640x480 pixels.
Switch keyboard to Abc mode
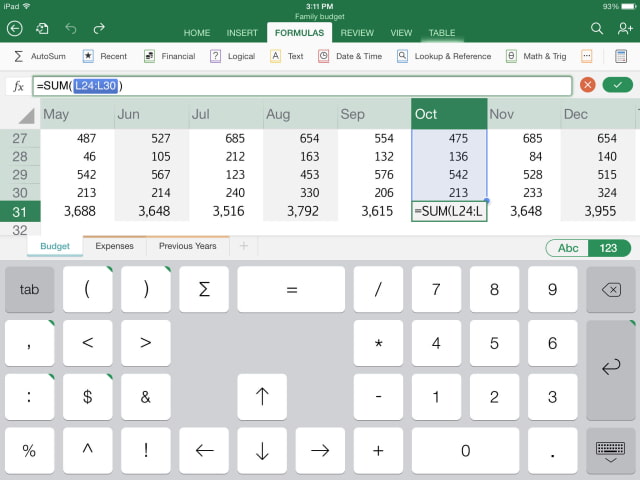click(568, 248)
